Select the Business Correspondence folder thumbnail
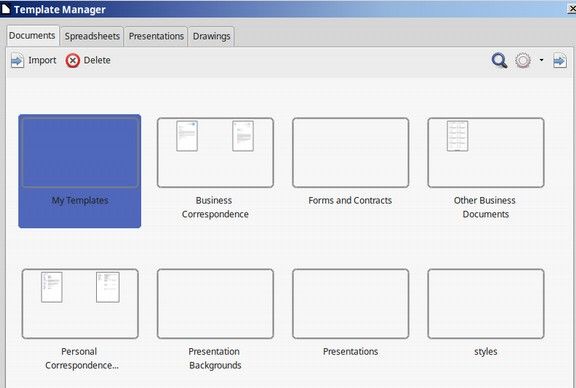 215,152
